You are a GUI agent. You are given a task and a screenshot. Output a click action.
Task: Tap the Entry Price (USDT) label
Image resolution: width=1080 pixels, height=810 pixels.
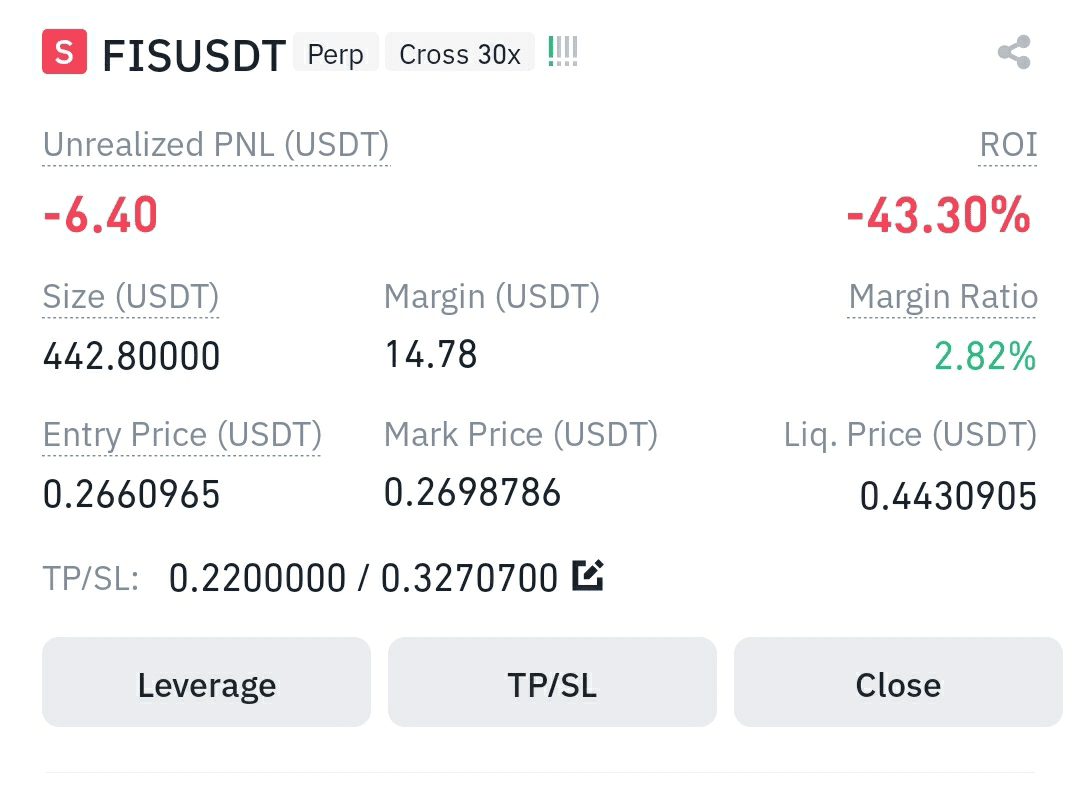[x=182, y=435]
